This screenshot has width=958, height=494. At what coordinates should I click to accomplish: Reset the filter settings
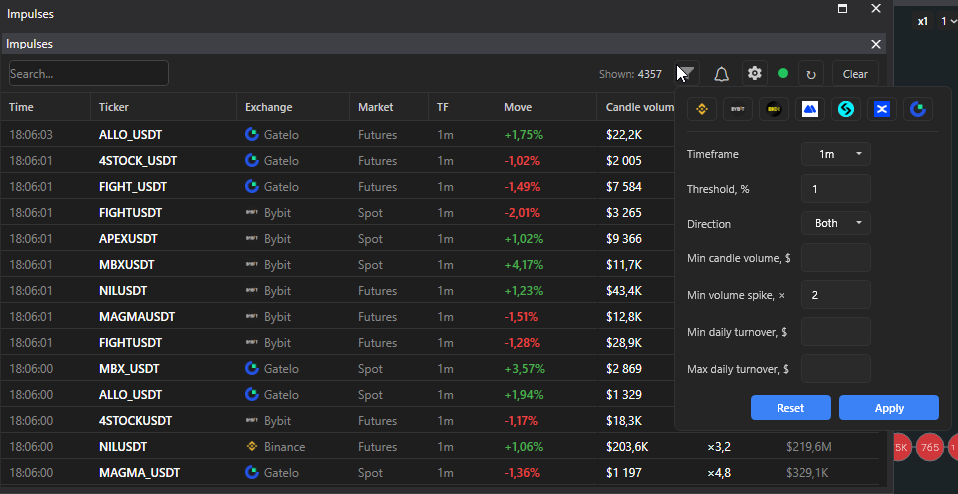[x=791, y=408]
